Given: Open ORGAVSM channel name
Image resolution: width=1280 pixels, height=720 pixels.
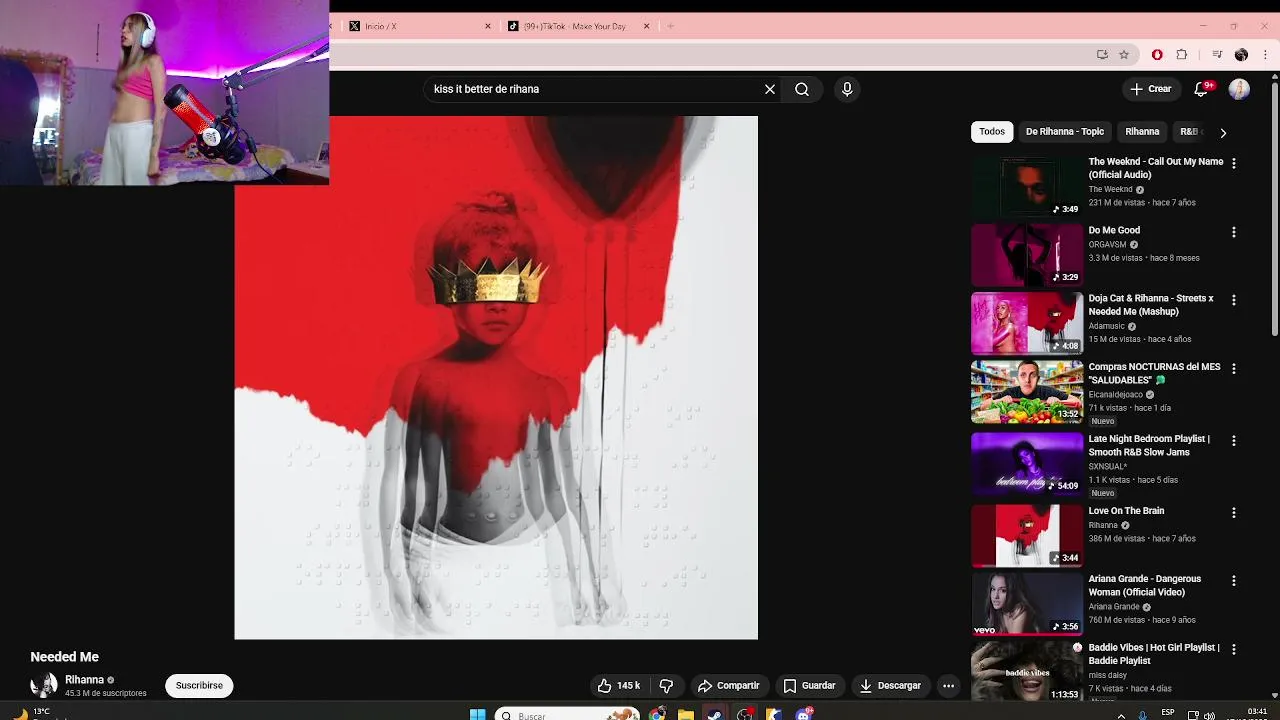Looking at the screenshot, I should (1107, 244).
